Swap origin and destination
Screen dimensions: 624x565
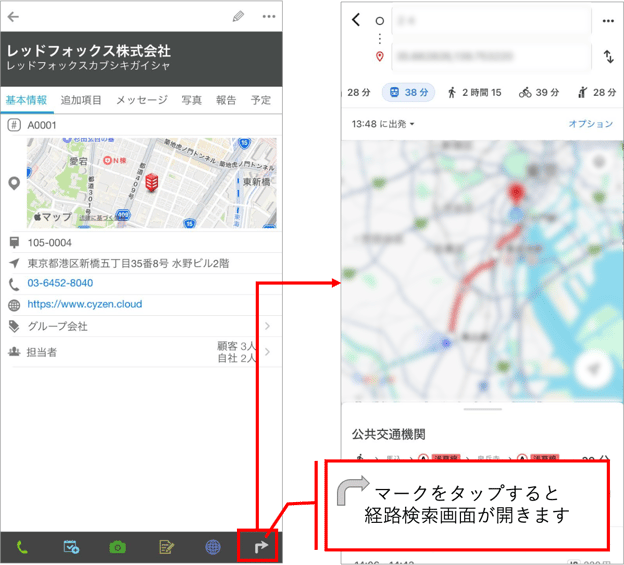(x=609, y=56)
